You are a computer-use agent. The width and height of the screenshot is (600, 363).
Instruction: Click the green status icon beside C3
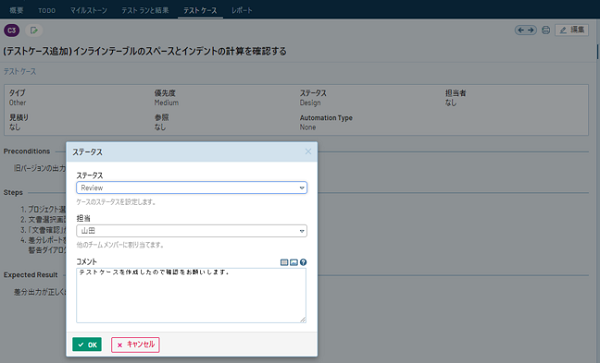pyautogui.click(x=34, y=30)
